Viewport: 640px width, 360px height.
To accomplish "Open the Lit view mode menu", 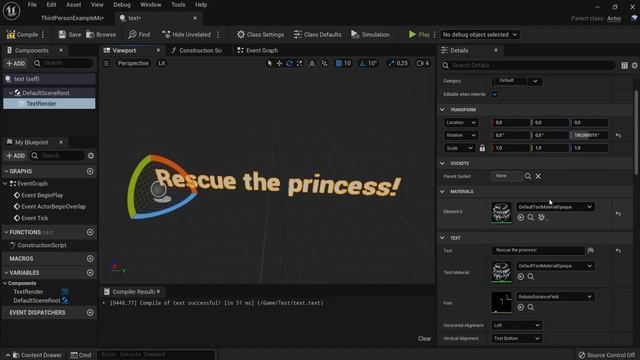I will [x=162, y=63].
